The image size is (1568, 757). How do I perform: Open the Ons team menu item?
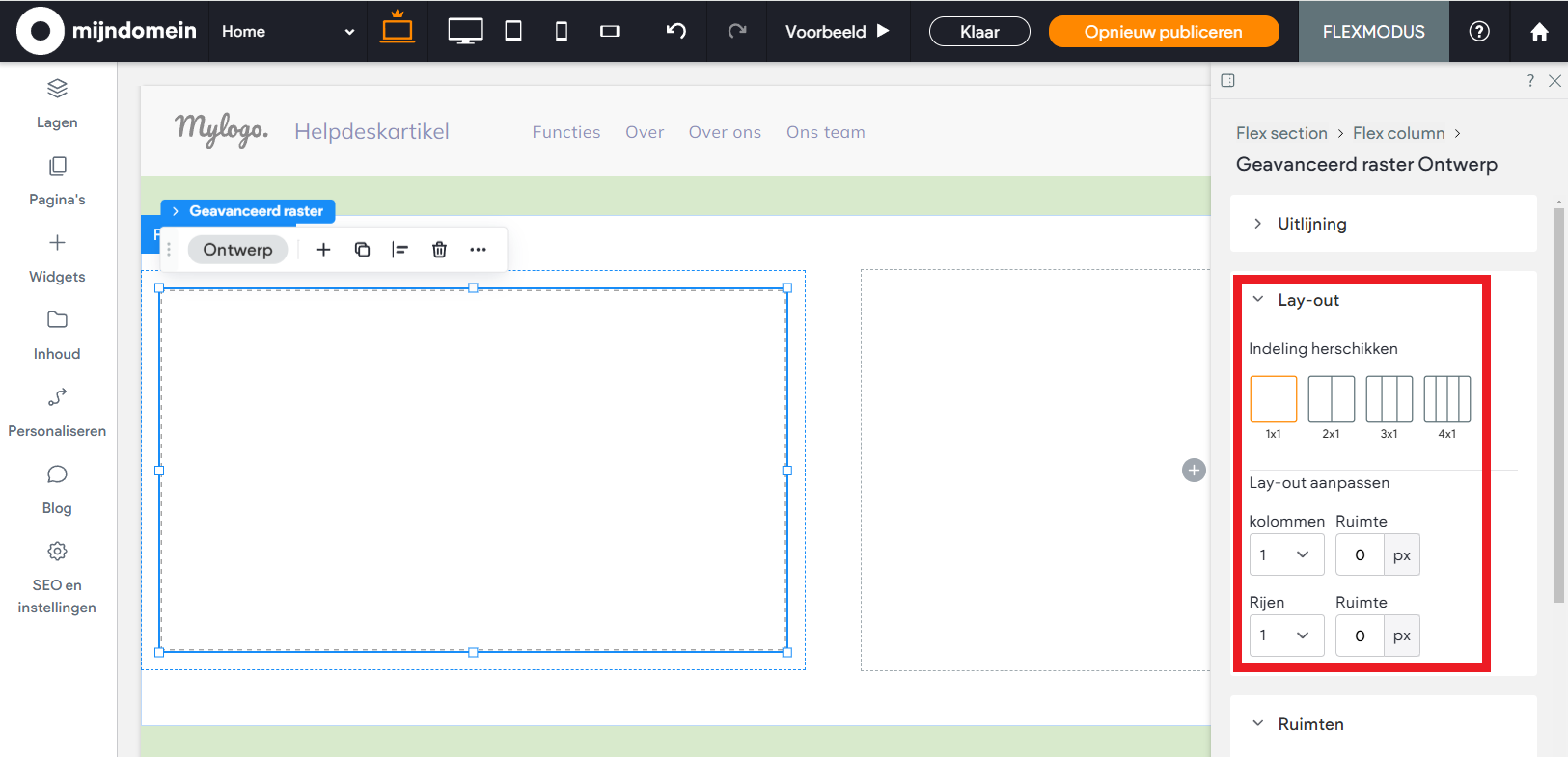[825, 132]
